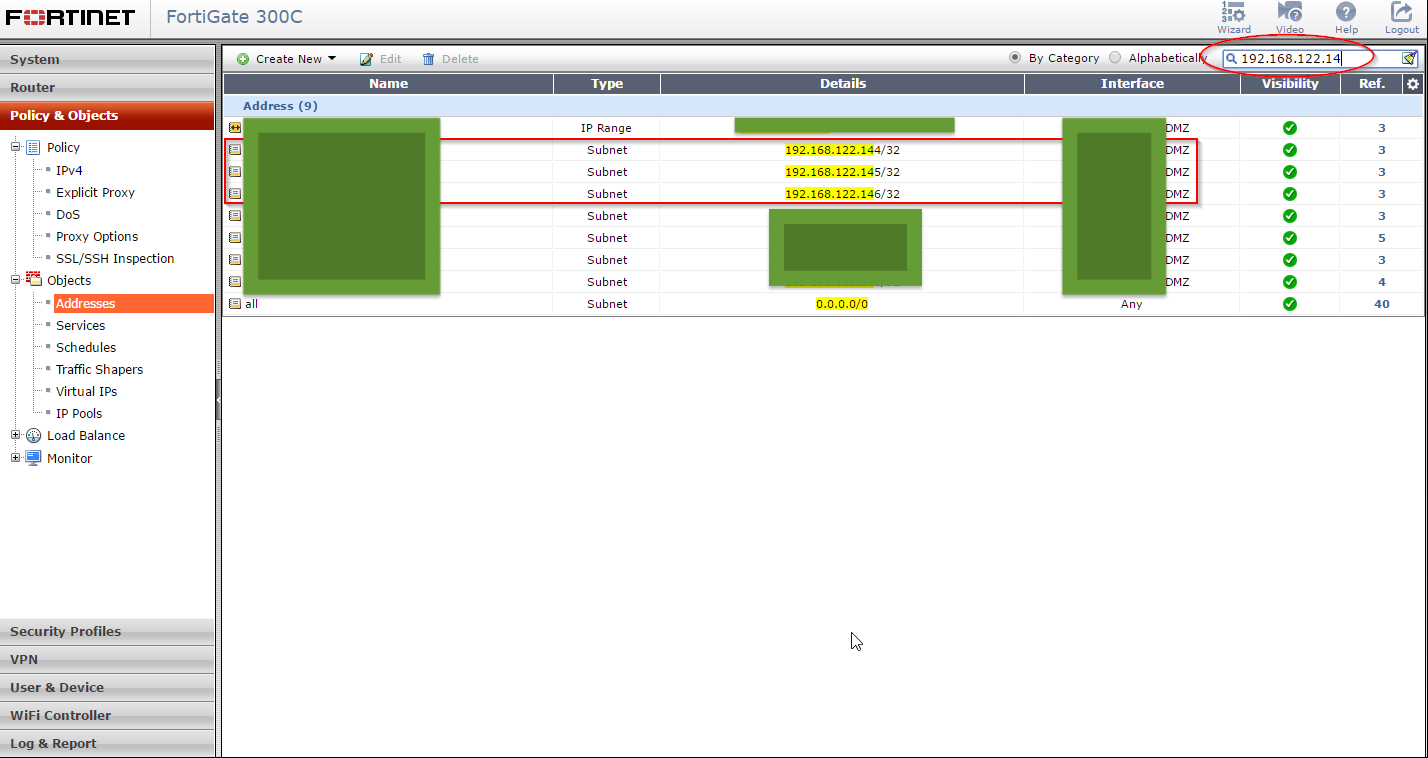Viewport: 1428px width, 758px height.
Task: Open the System menu section
Action: pos(107,60)
